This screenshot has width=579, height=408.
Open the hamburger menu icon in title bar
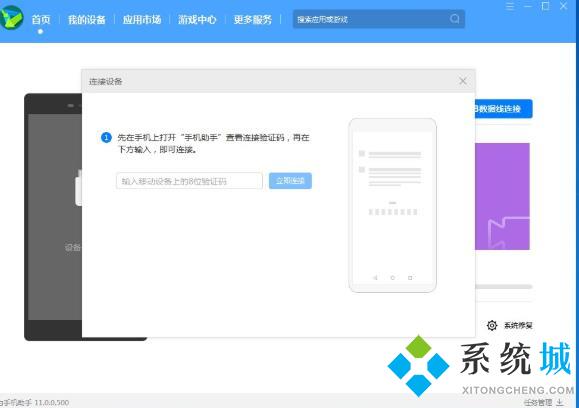(x=510, y=6)
